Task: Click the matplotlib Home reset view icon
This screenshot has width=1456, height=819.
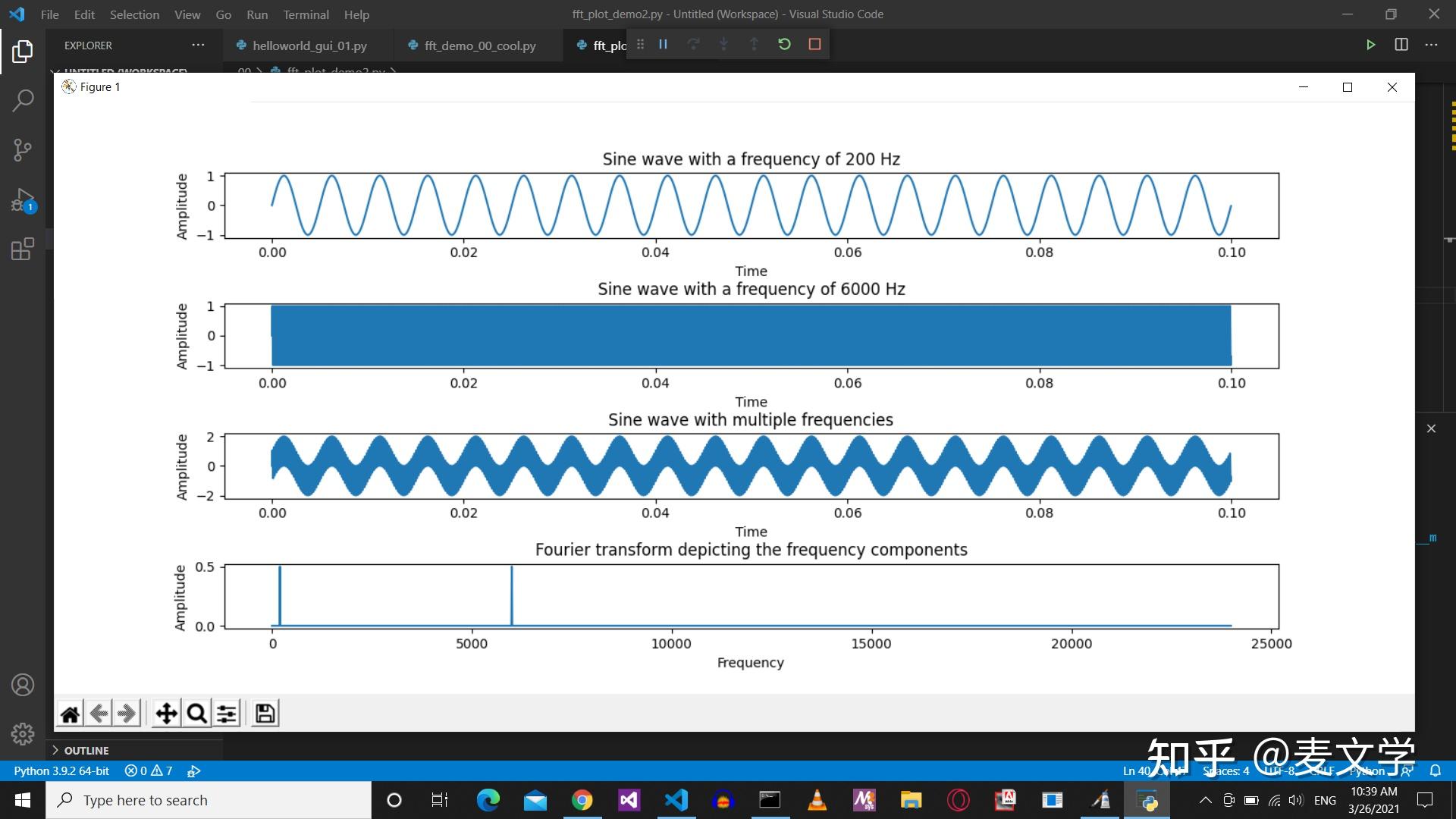Action: [x=70, y=714]
